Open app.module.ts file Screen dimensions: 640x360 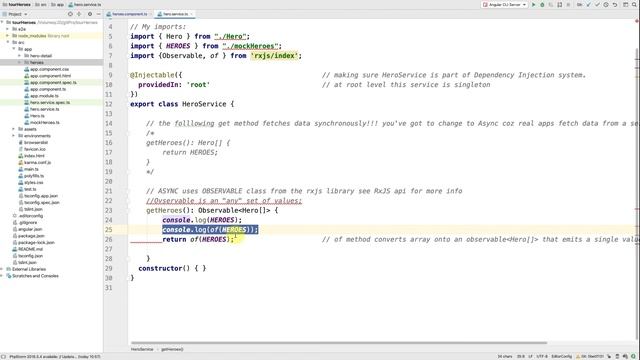(x=44, y=96)
